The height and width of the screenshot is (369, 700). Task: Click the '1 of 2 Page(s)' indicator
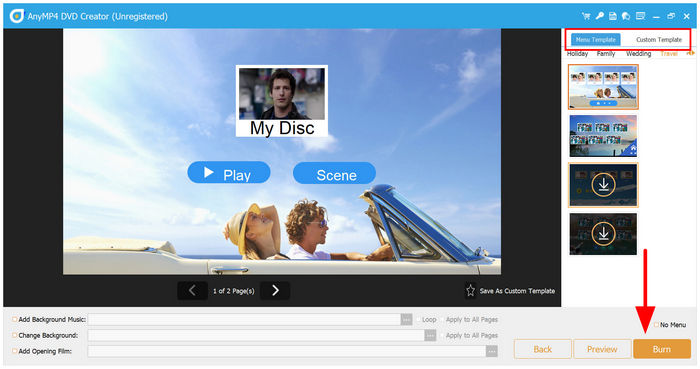(233, 291)
